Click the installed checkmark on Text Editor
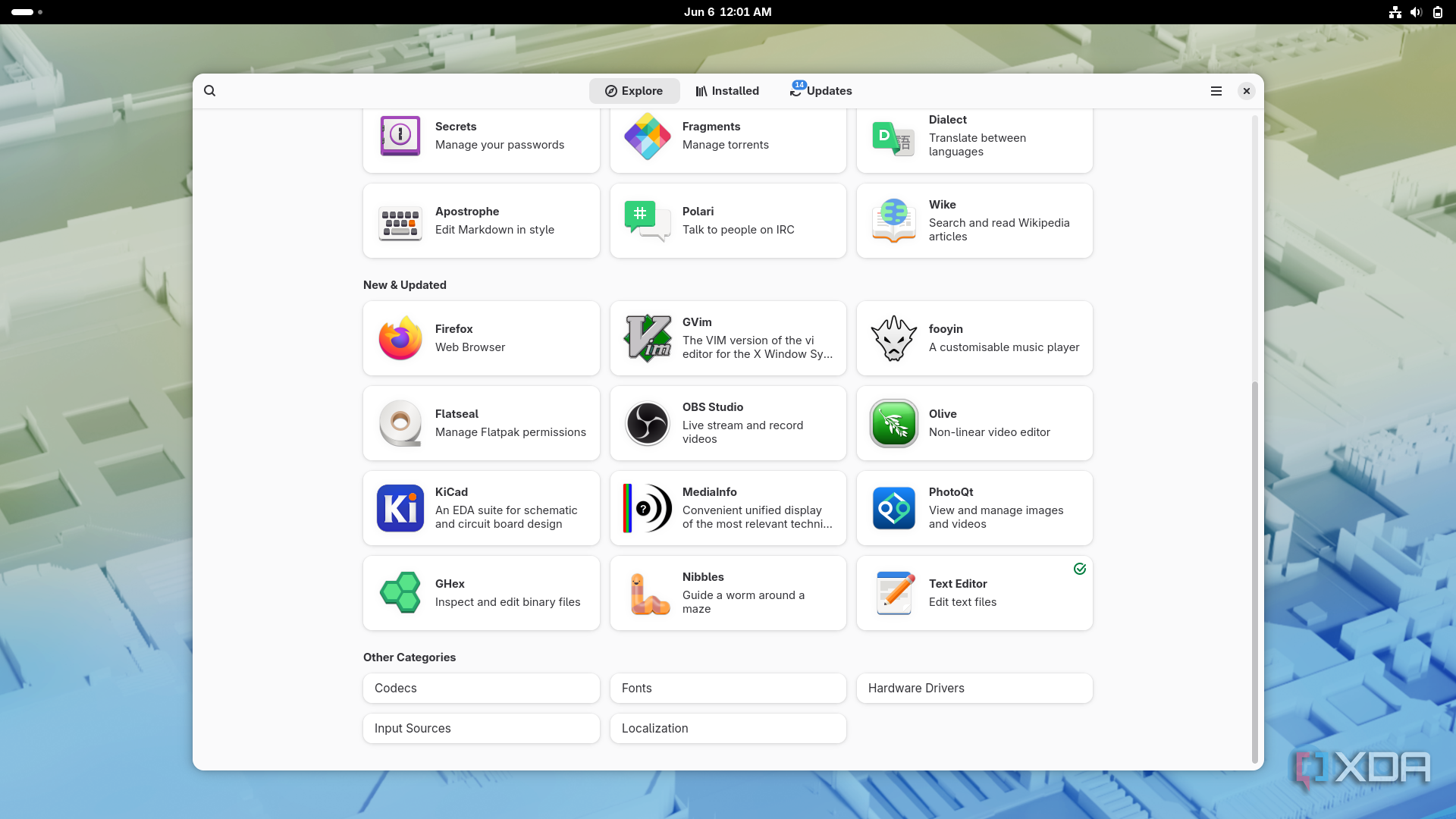1456x819 pixels. 1080,569
